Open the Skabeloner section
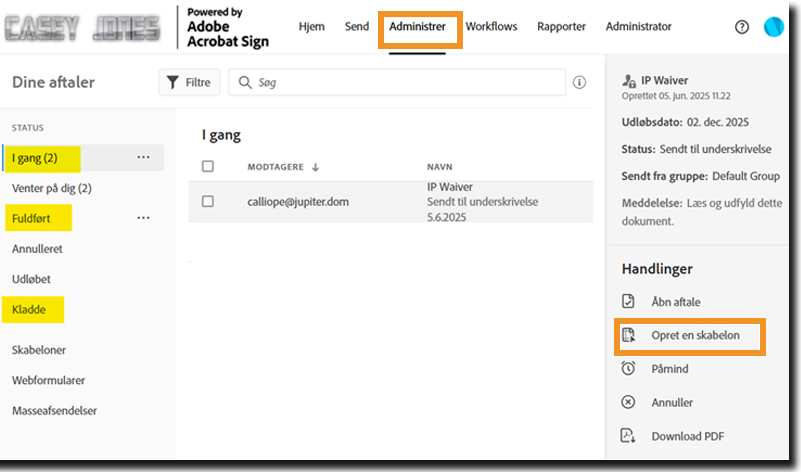 40,350
